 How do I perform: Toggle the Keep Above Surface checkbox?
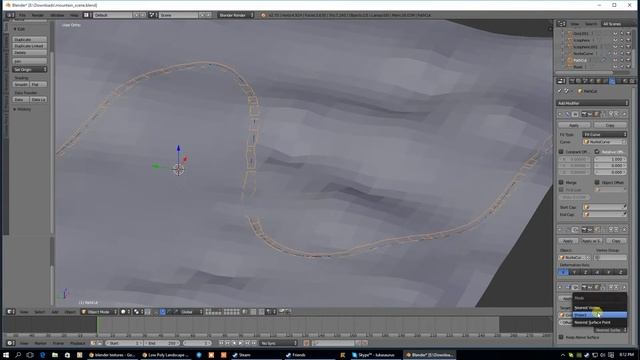tap(561, 337)
